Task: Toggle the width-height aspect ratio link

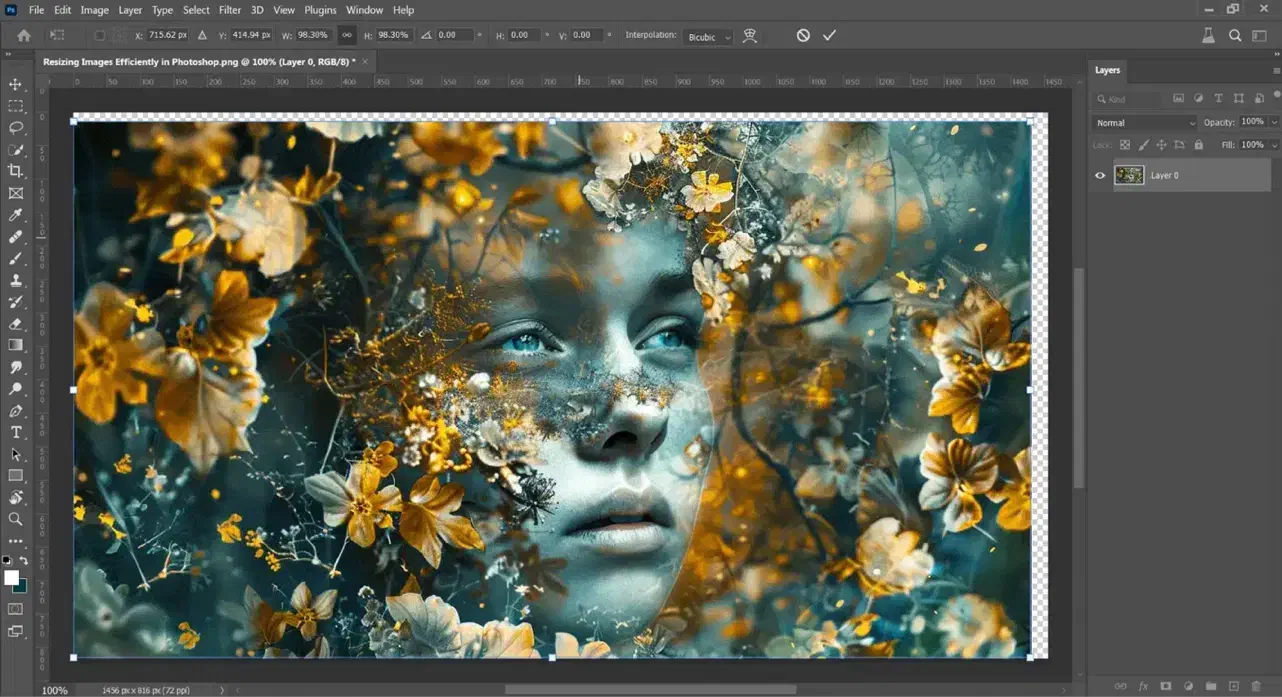Action: click(x=347, y=35)
